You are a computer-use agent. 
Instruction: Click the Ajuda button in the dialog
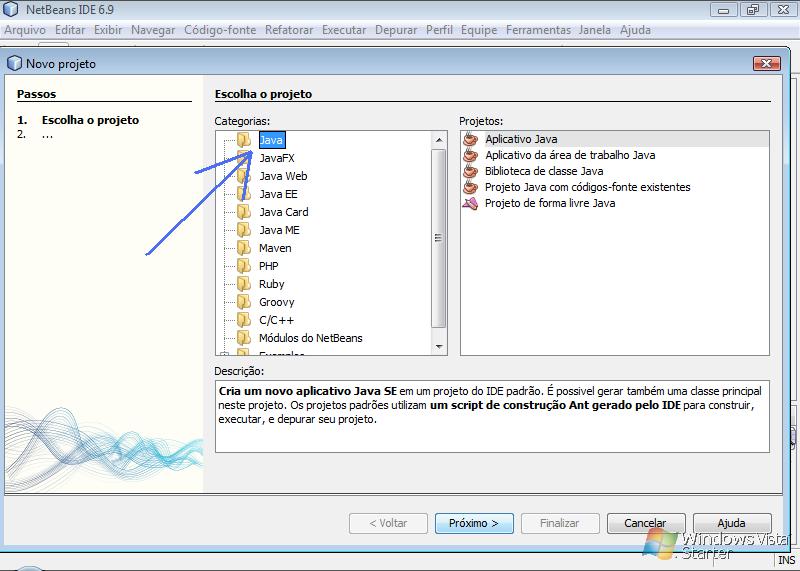tap(732, 523)
